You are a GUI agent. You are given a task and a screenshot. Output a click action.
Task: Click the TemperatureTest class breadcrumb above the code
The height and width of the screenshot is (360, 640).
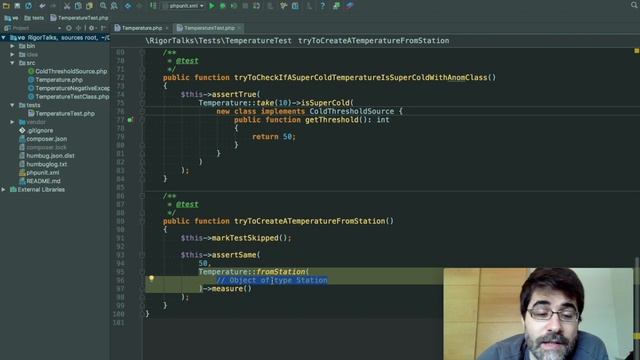click(x=218, y=40)
